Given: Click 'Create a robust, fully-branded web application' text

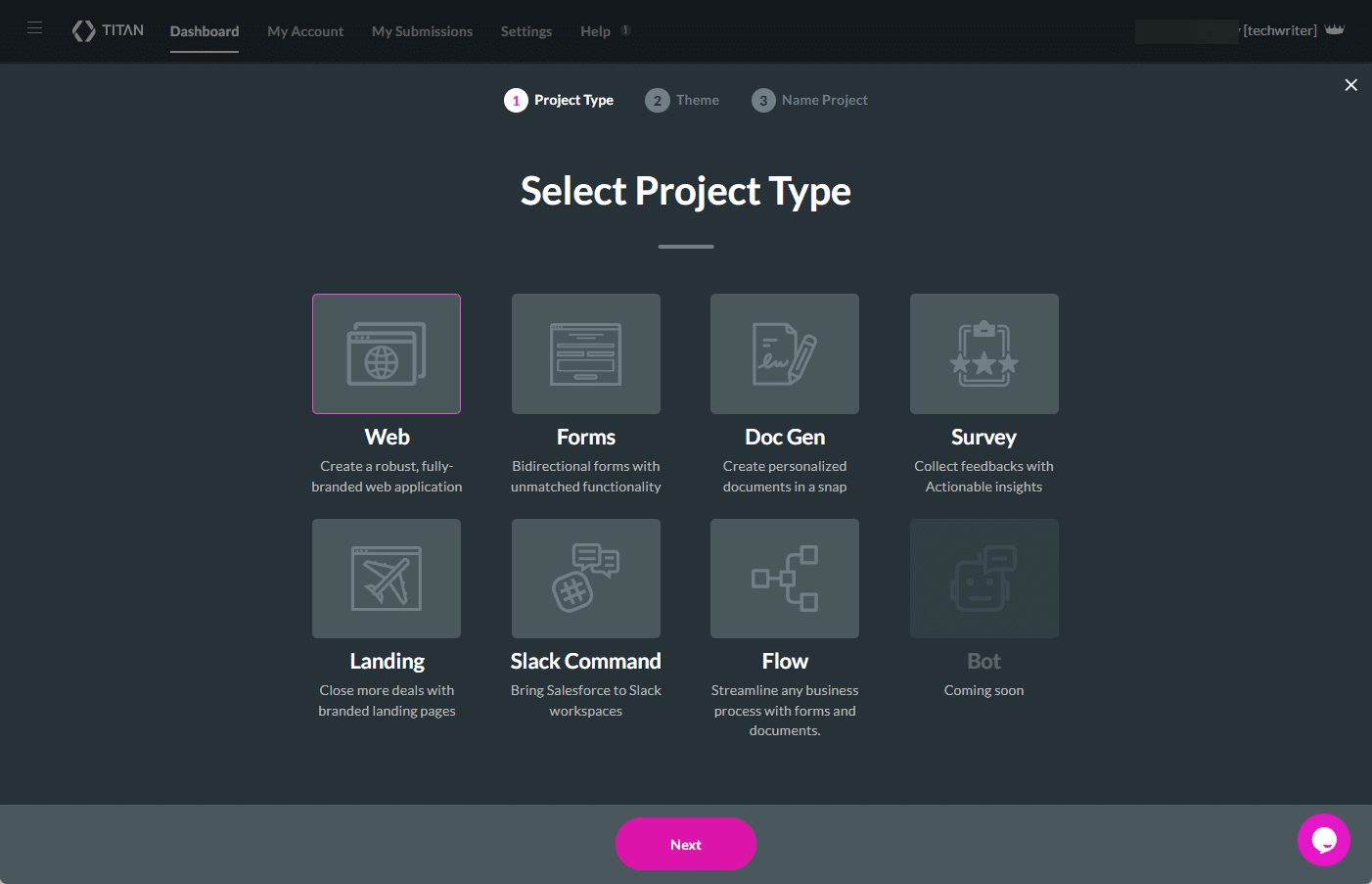Looking at the screenshot, I should pyautogui.click(x=387, y=477).
